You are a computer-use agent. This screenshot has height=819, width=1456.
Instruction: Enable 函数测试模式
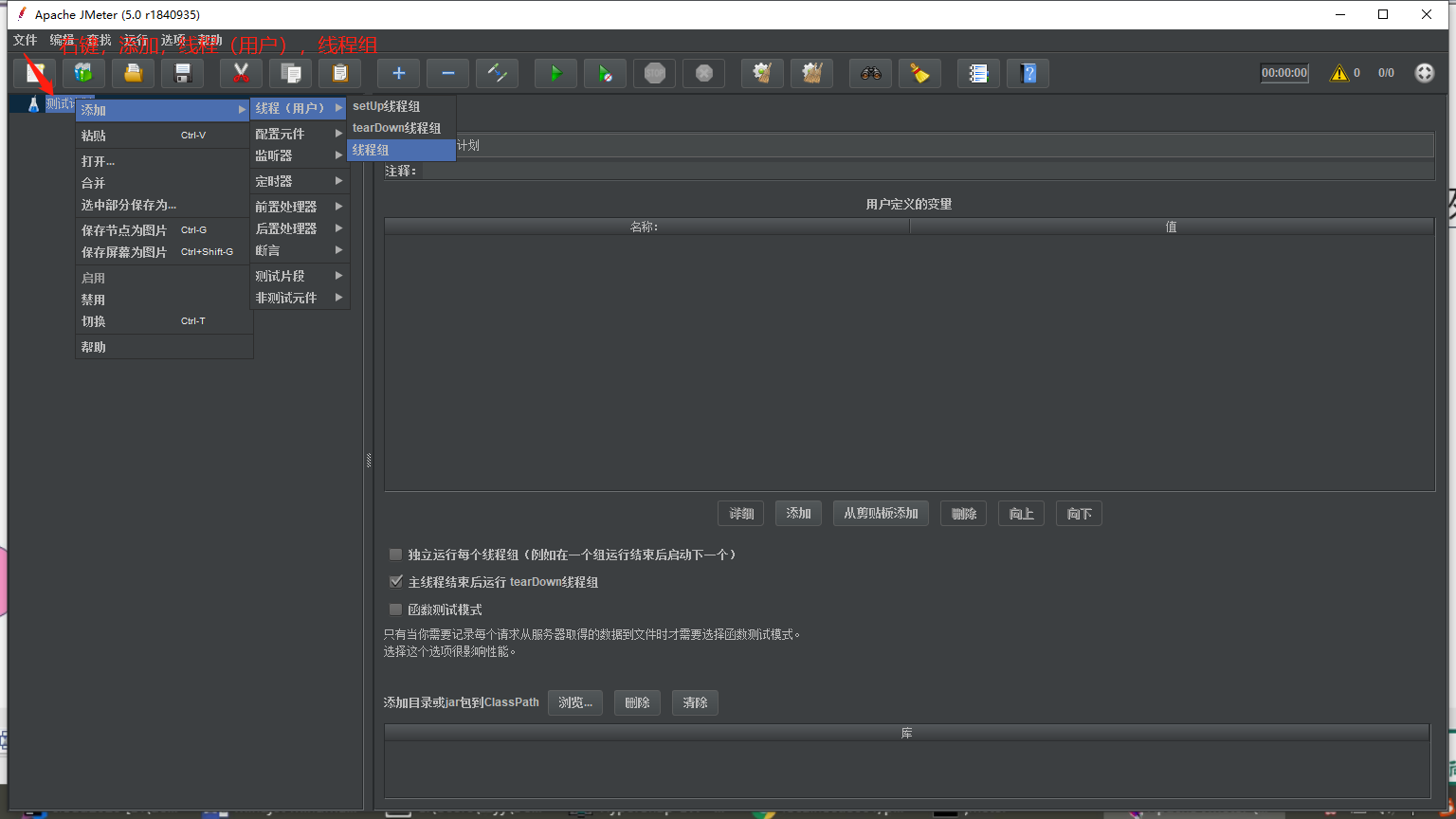pyautogui.click(x=395, y=610)
